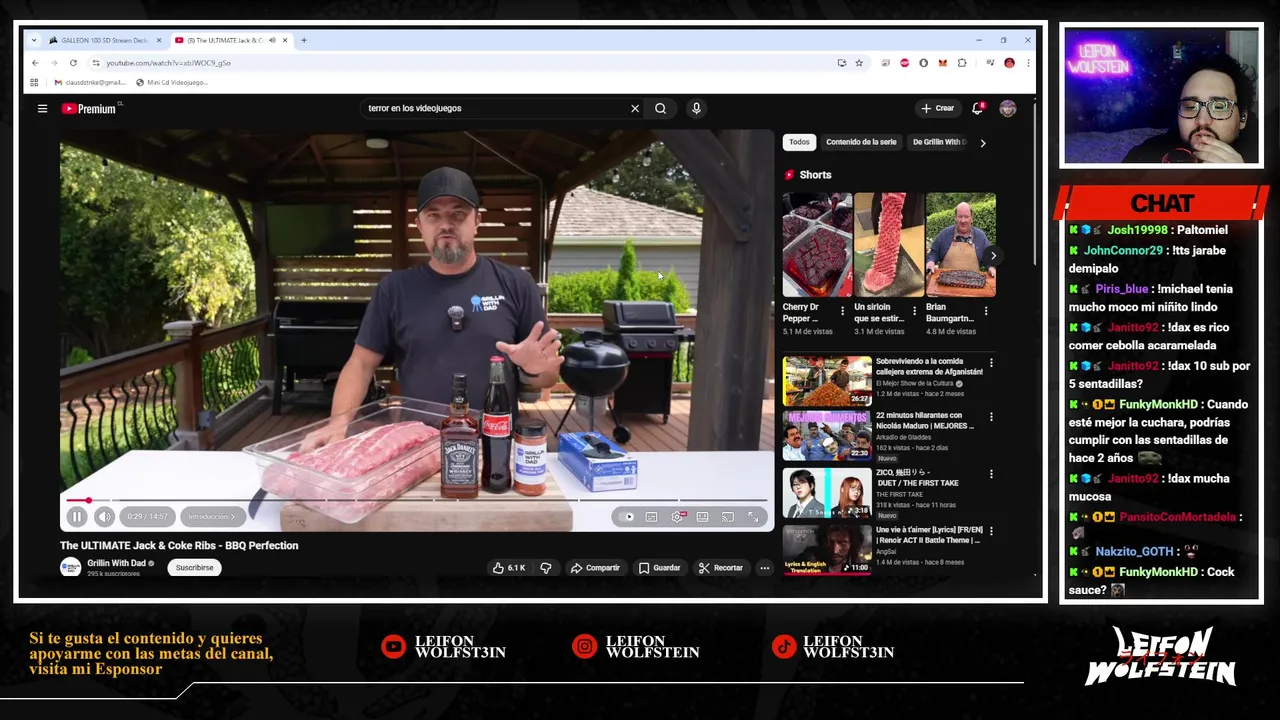Open options for ZICO DUET video
The height and width of the screenshot is (720, 1280).
pyautogui.click(x=991, y=474)
